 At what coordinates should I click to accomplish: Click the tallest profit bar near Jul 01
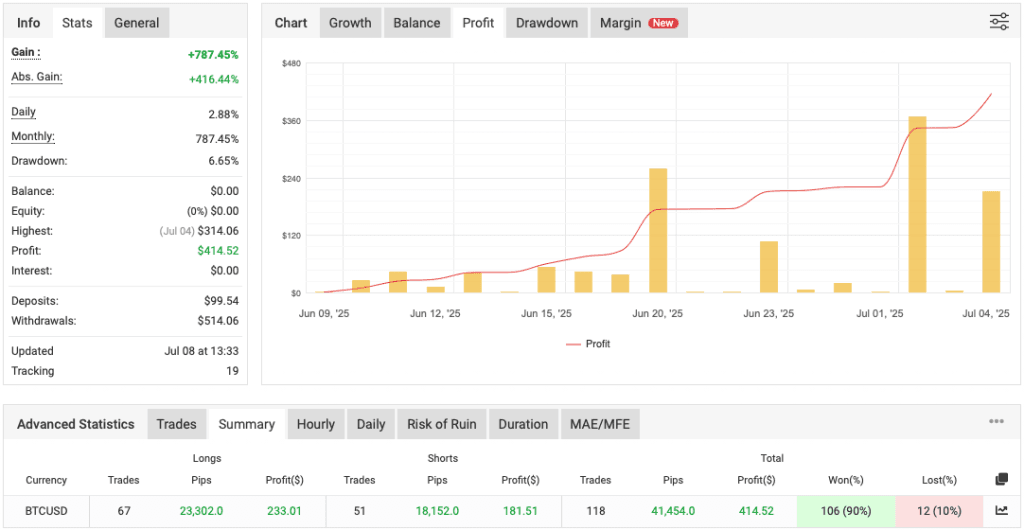917,204
